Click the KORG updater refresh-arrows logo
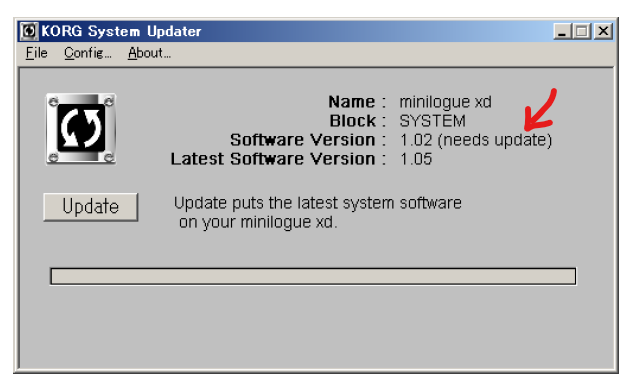The width and height of the screenshot is (629, 384). (x=81, y=128)
